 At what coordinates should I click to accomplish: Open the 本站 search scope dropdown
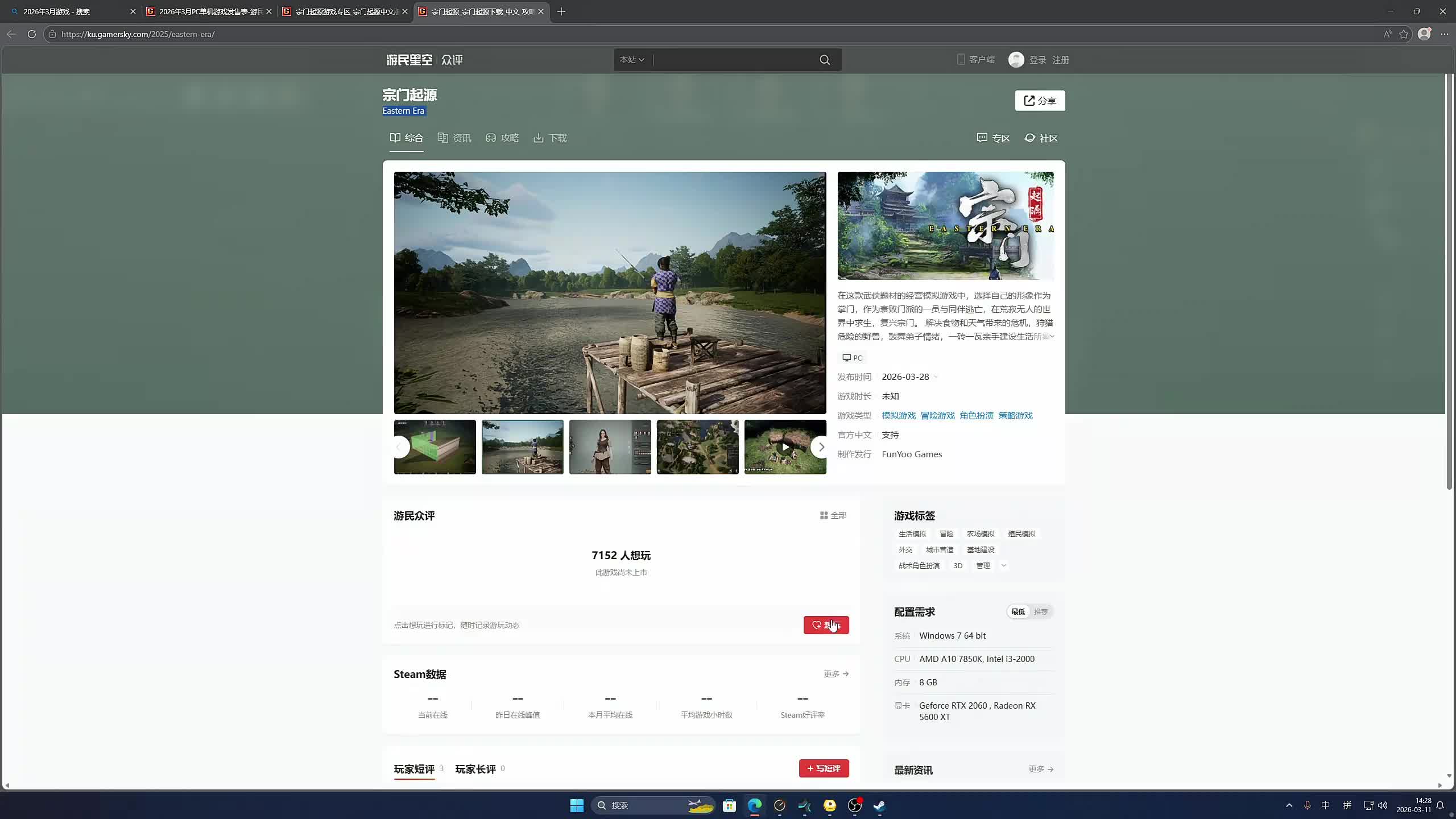(x=632, y=60)
